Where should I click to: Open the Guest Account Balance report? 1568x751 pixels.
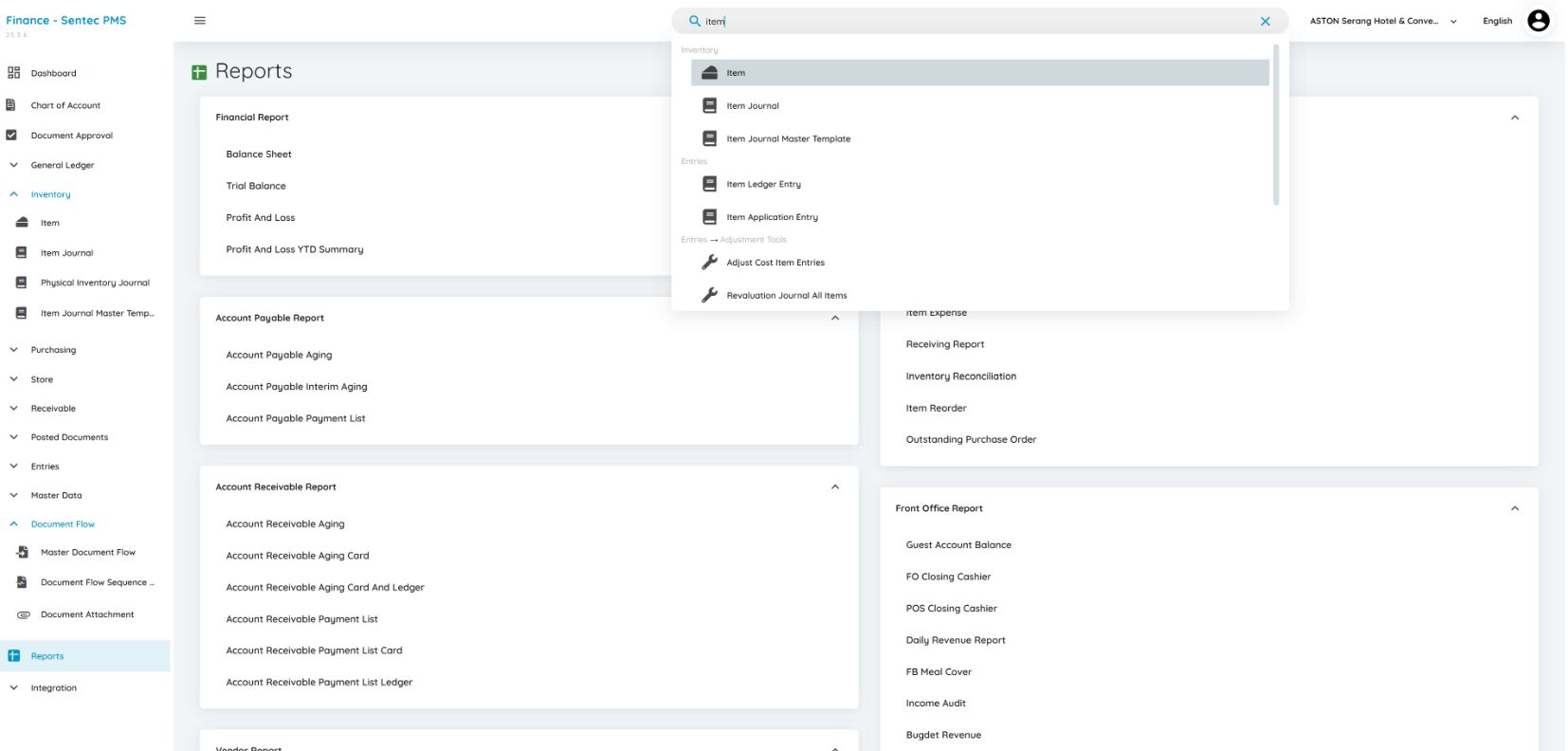coord(958,545)
